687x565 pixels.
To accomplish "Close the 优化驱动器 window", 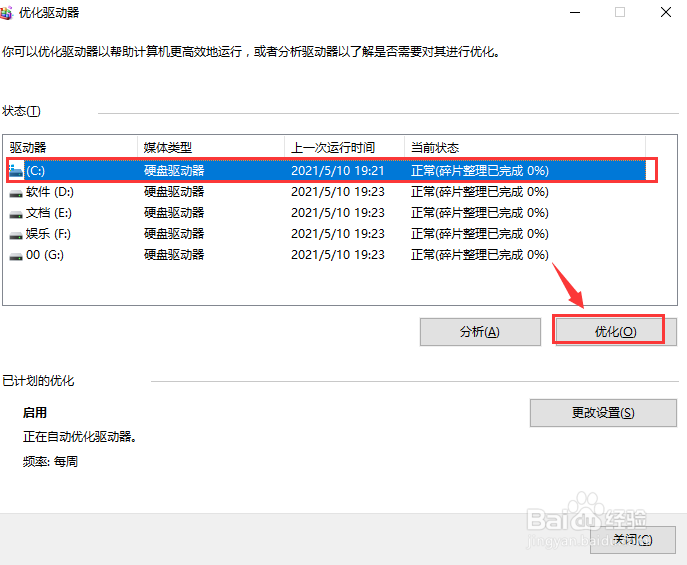I will click(x=666, y=12).
